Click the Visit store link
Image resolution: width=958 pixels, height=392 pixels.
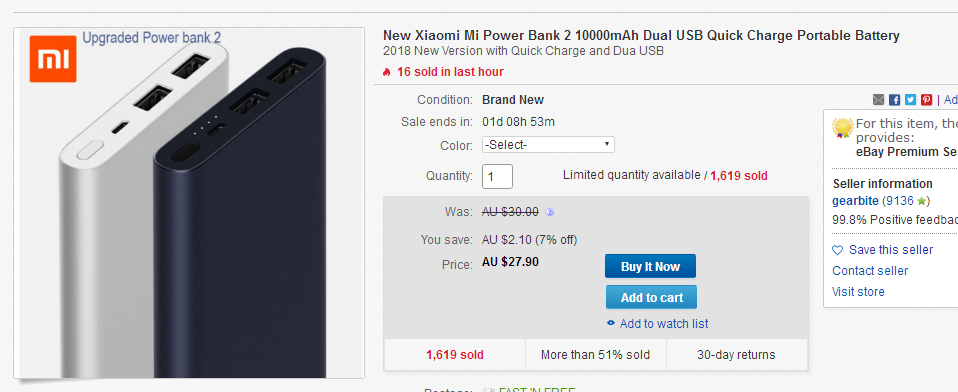(x=858, y=291)
